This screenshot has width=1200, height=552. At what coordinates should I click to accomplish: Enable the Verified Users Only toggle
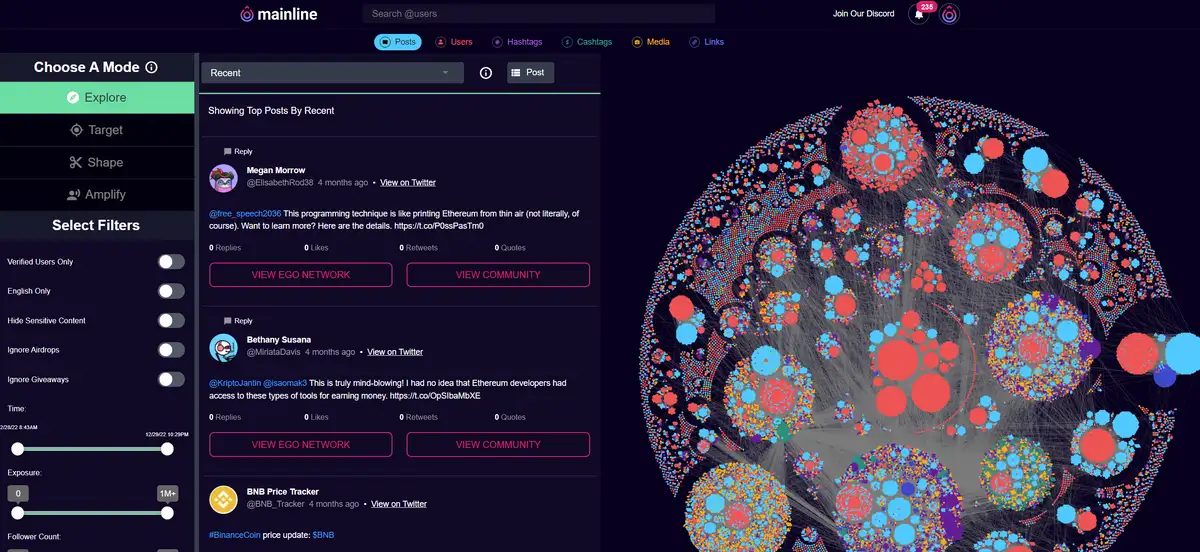pyautogui.click(x=171, y=262)
